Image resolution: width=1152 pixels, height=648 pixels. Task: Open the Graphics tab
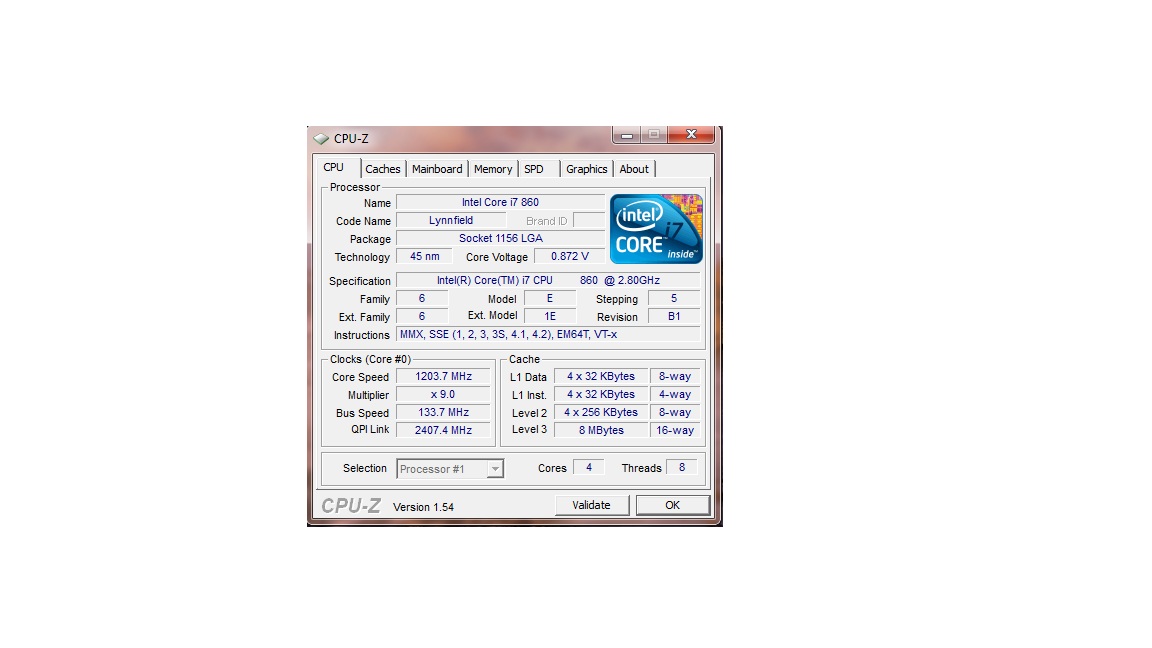click(x=586, y=169)
